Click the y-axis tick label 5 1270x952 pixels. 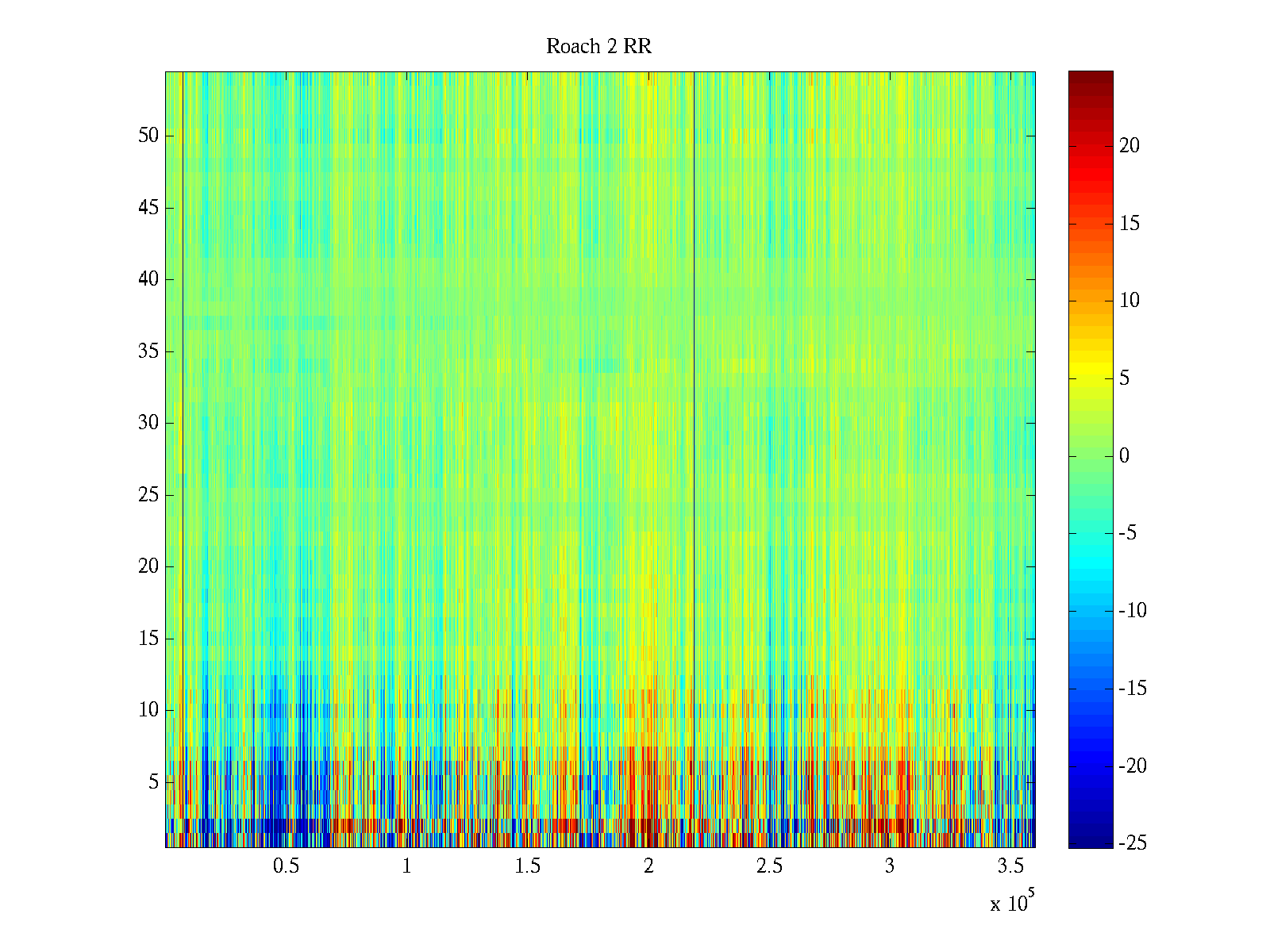(153, 782)
